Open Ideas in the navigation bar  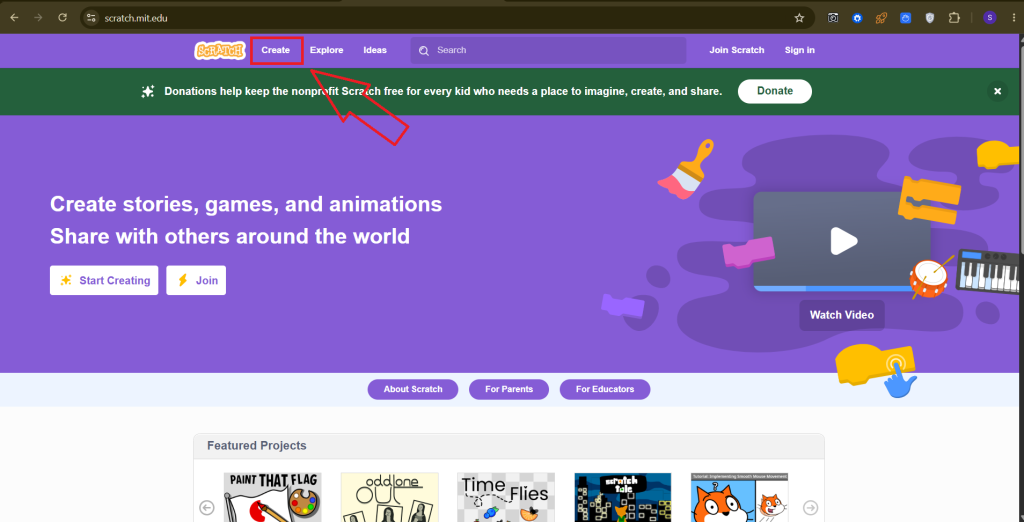pos(375,50)
